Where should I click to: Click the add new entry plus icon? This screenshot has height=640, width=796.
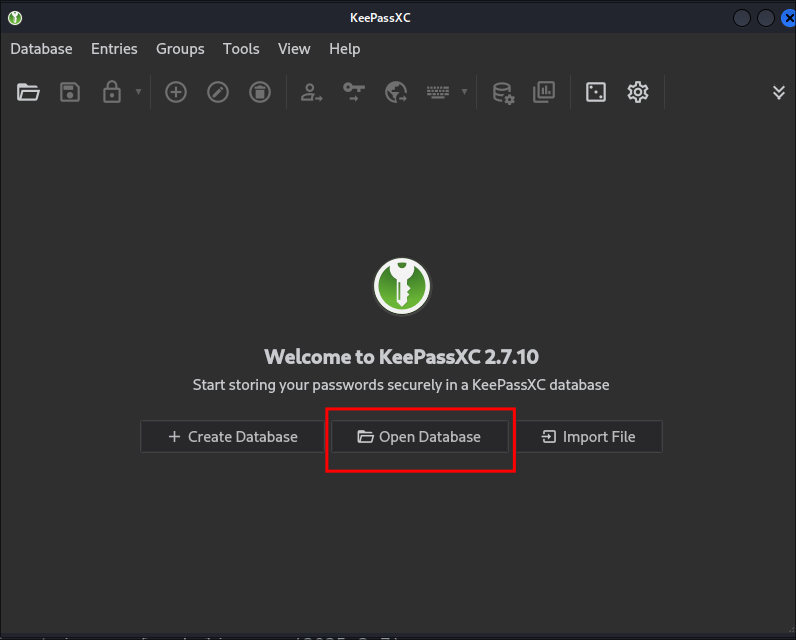[176, 92]
